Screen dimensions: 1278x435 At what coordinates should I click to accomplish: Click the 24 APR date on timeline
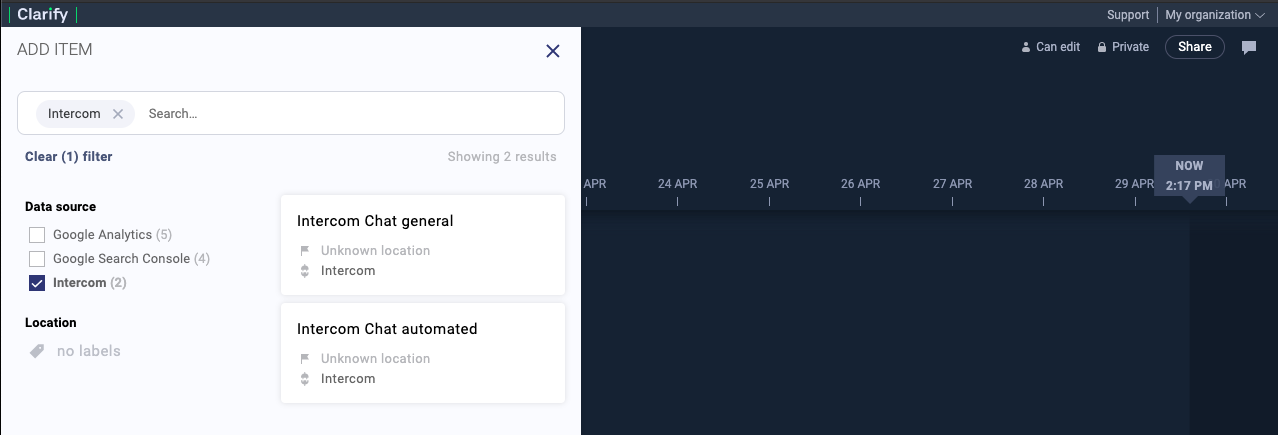[677, 184]
